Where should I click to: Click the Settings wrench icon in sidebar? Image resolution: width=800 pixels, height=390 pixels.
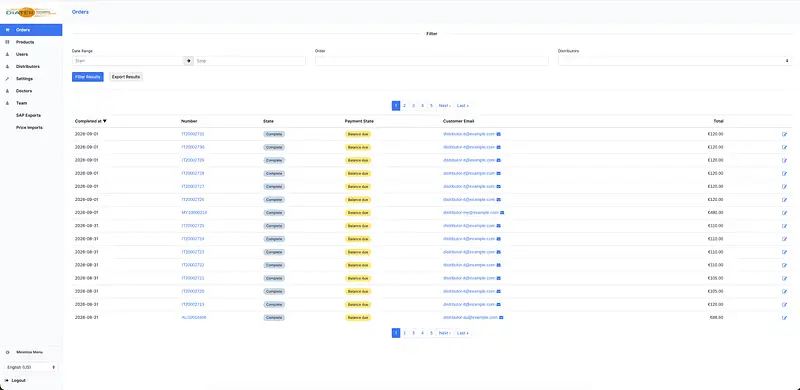tap(7, 79)
